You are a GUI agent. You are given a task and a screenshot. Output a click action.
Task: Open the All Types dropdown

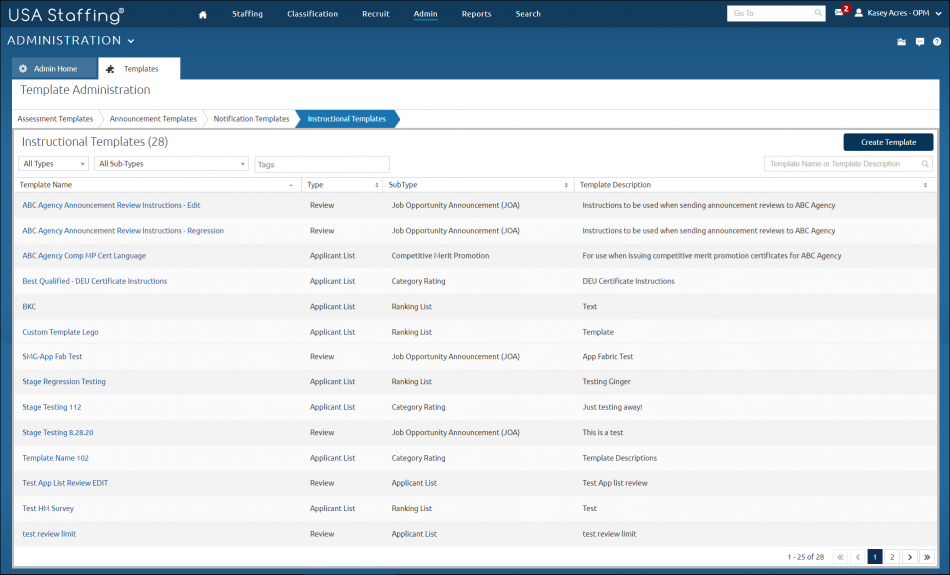tap(53, 164)
